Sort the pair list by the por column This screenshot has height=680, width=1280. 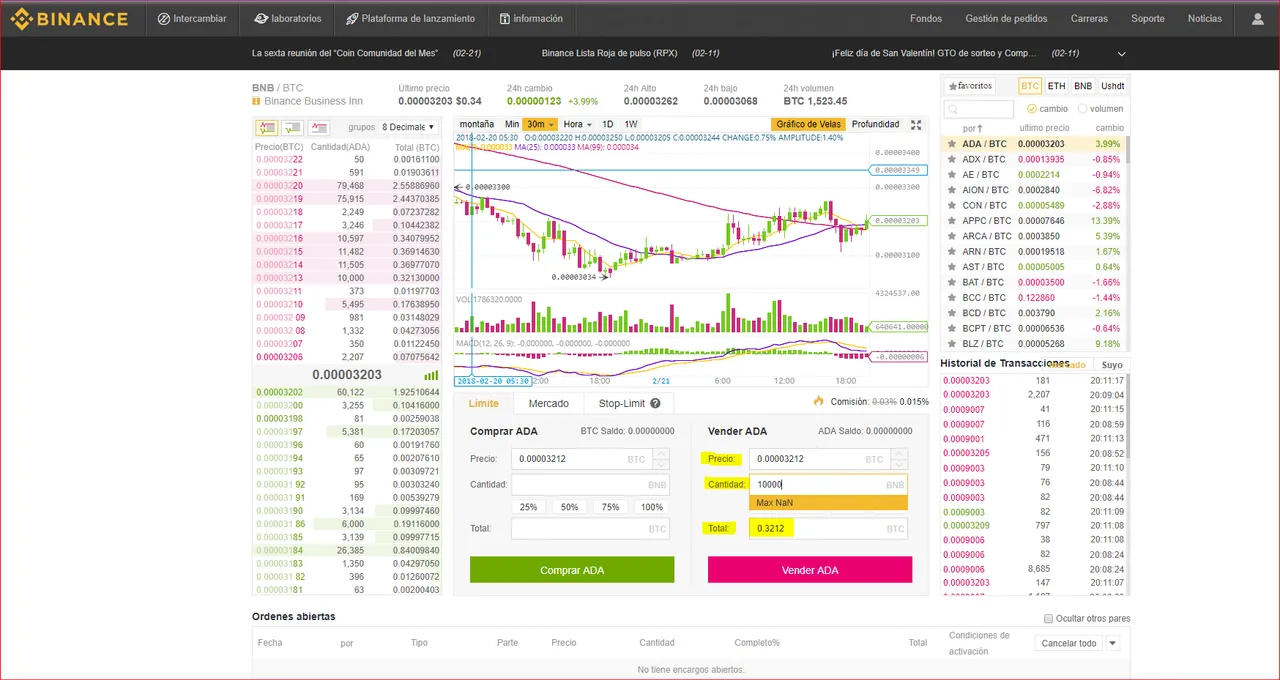(x=972, y=128)
